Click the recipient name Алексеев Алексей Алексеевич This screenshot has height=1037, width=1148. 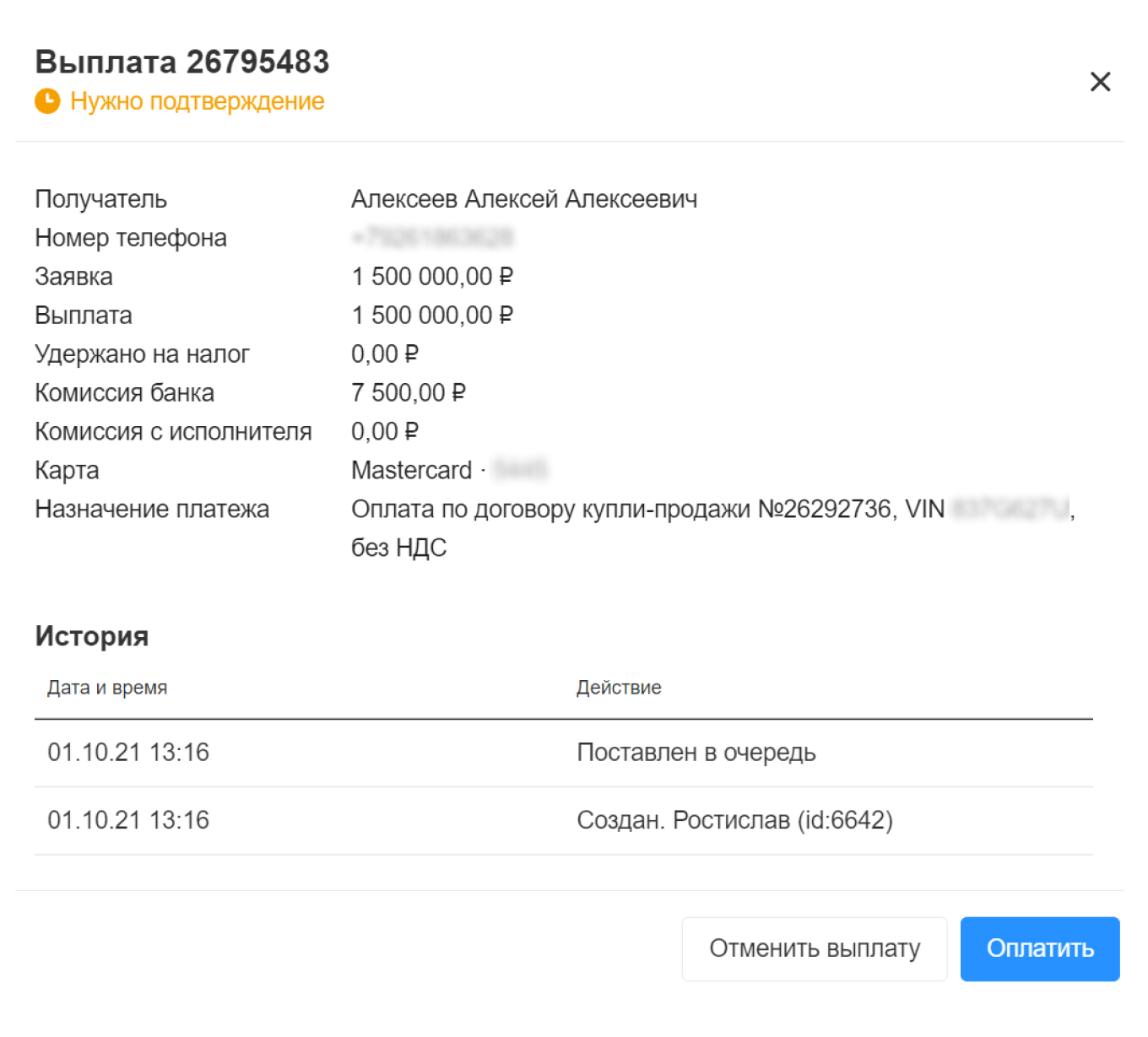point(525,198)
